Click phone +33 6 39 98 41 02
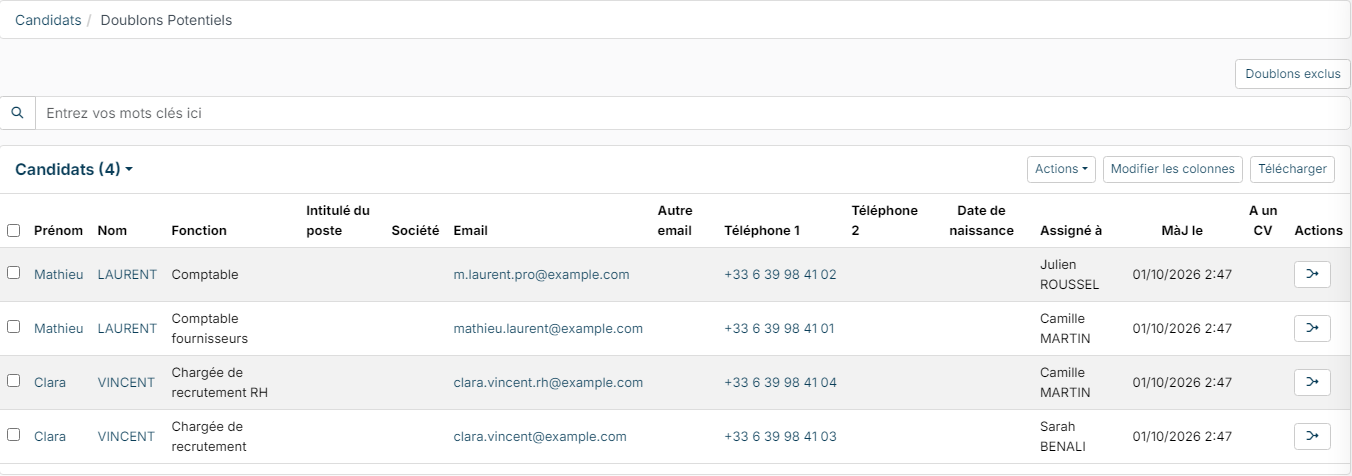1352x476 pixels. tap(780, 274)
